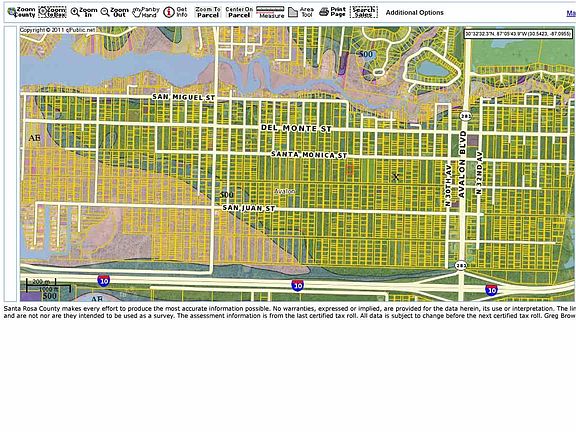Choose the Zoom In magnifier tool
The height and width of the screenshot is (432, 576).
tap(84, 12)
